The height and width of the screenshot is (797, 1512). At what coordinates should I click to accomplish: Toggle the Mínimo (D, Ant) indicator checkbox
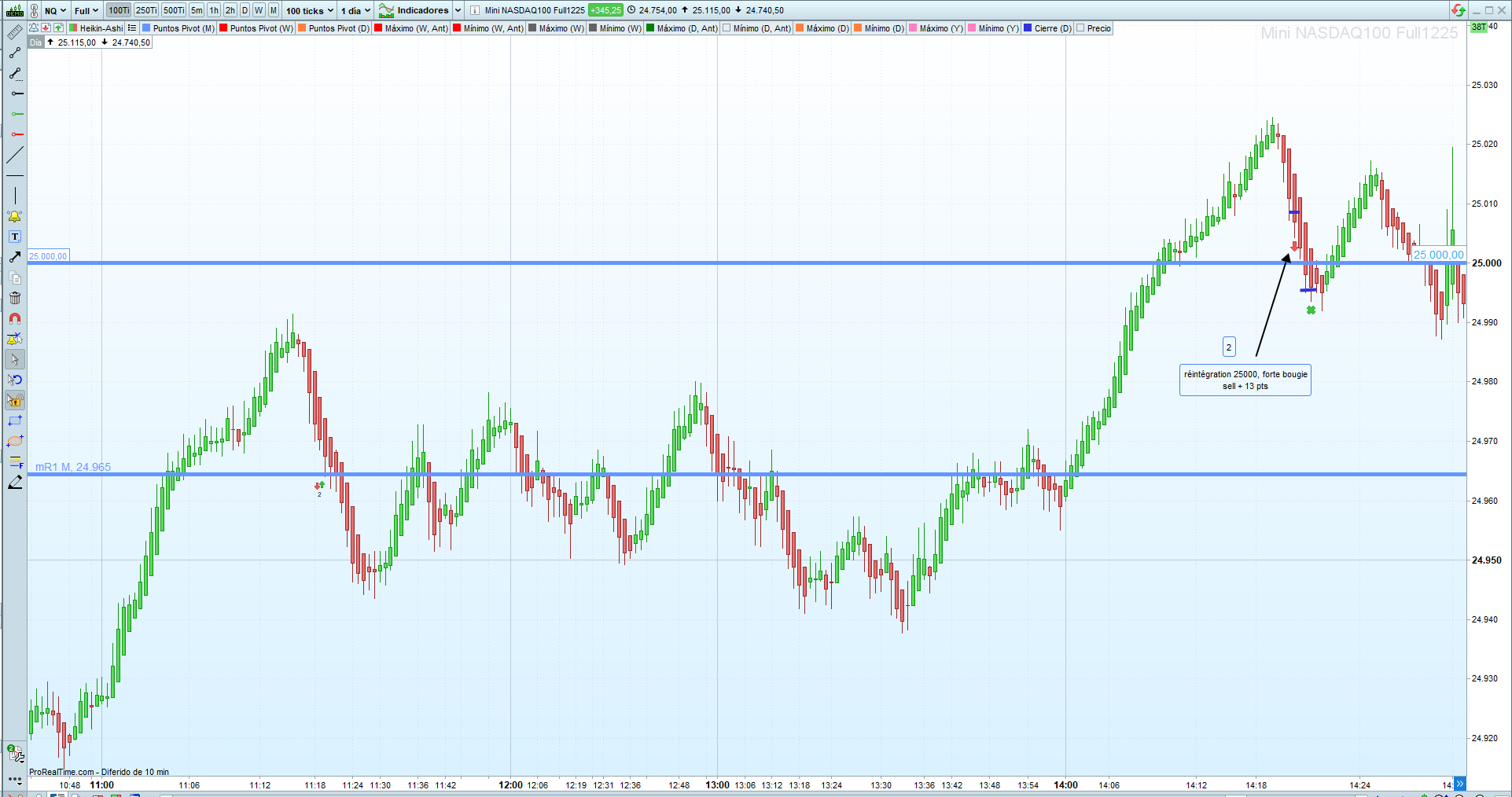click(727, 28)
